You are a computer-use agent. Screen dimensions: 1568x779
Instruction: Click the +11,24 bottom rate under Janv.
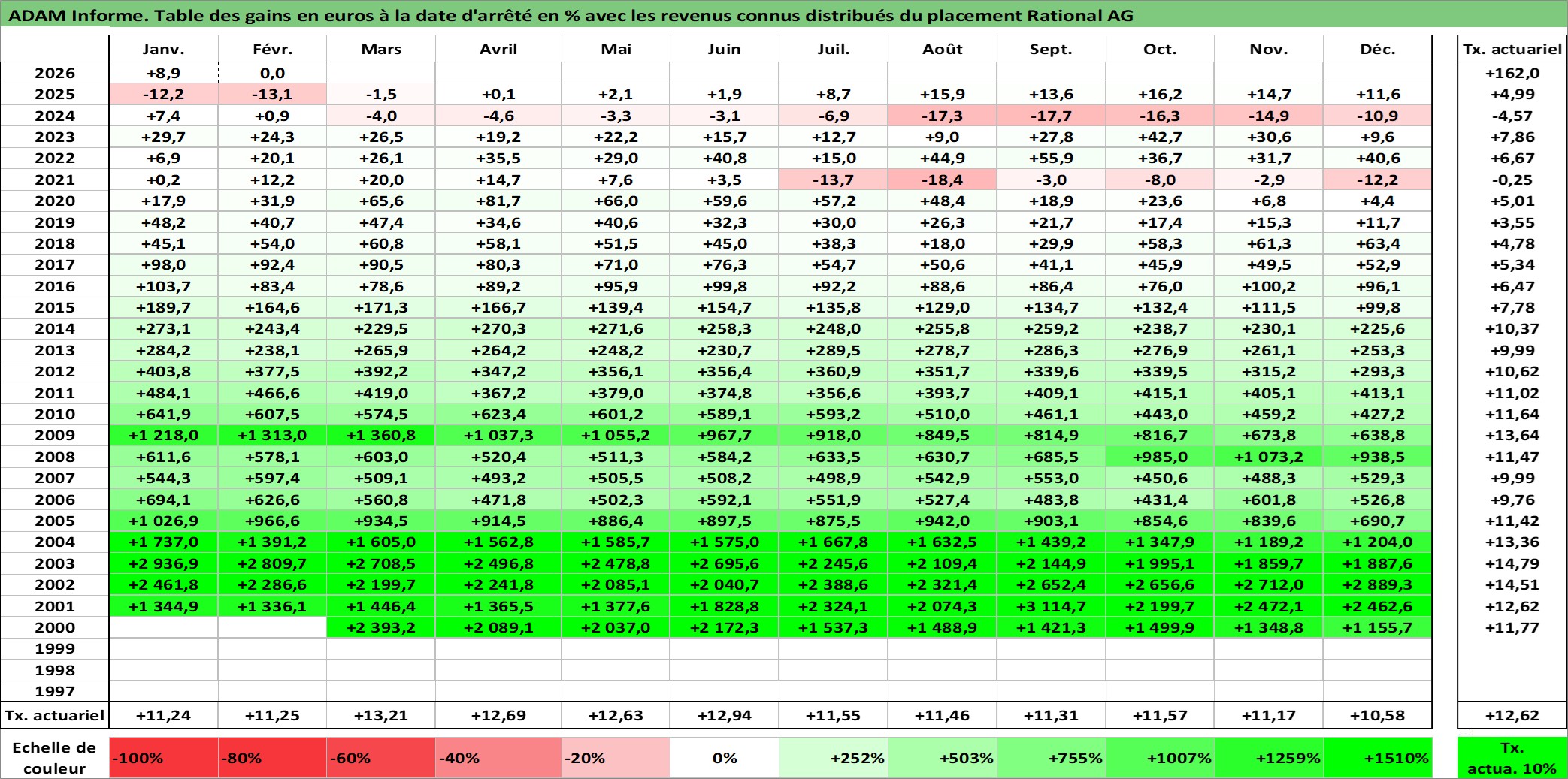point(164,715)
